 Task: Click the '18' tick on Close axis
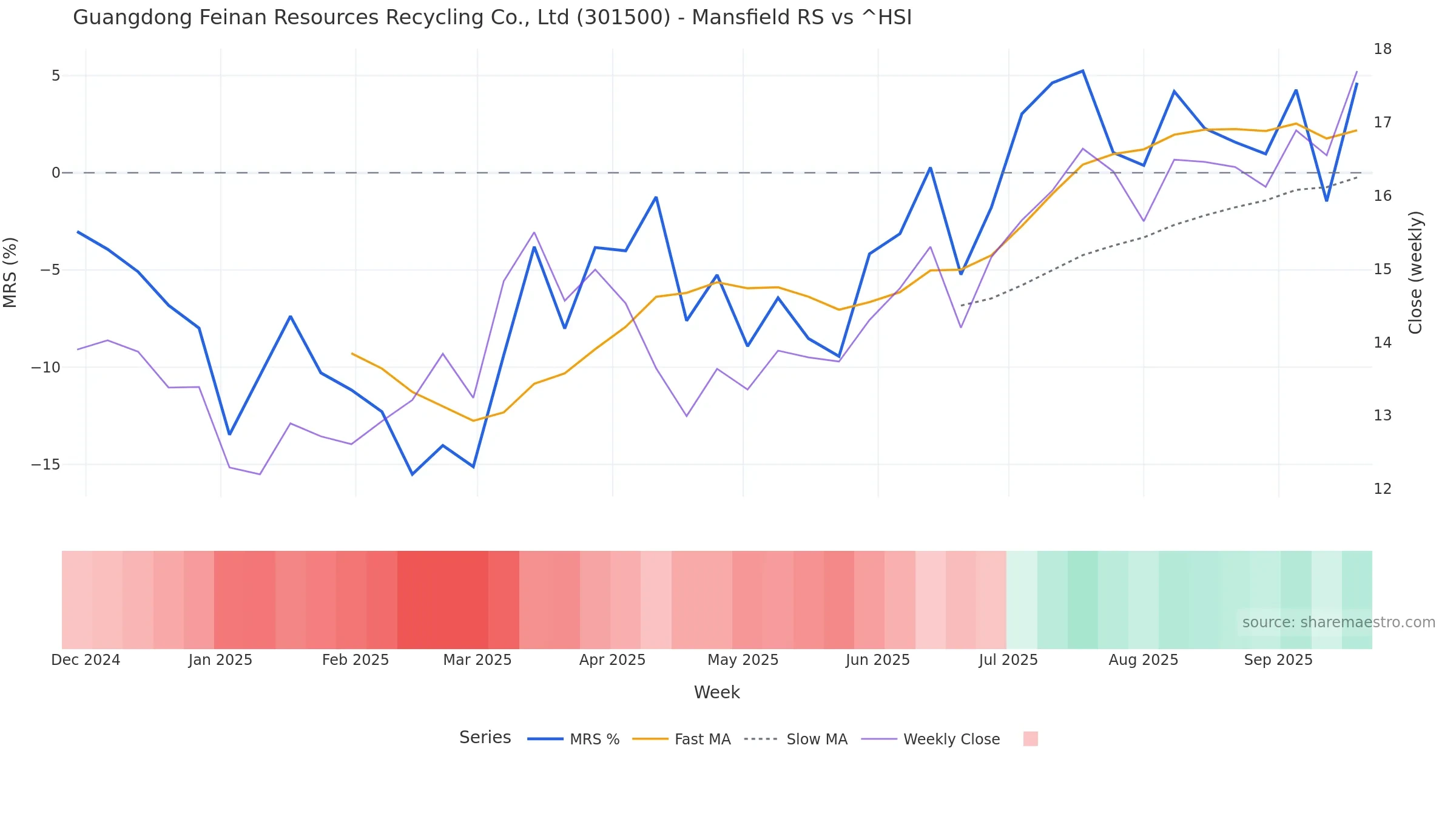1383,49
